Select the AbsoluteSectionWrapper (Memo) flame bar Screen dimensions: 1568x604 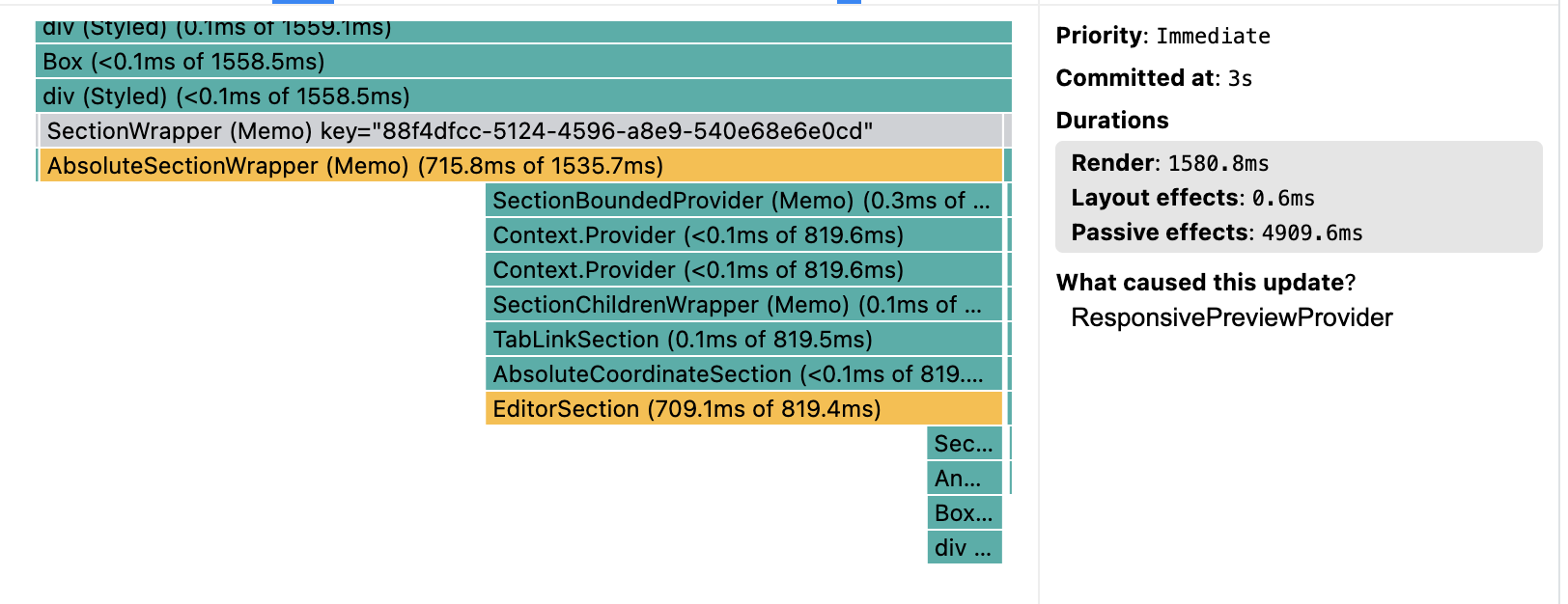click(521, 166)
